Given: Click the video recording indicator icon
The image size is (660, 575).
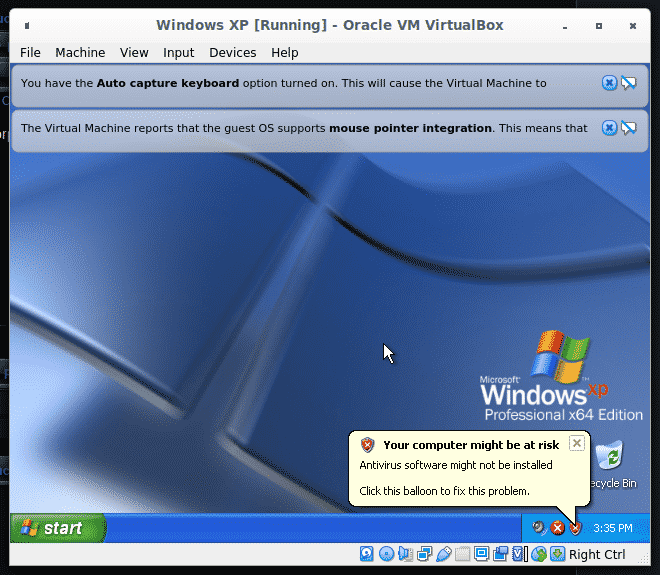Looking at the screenshot, I should [x=500, y=554].
